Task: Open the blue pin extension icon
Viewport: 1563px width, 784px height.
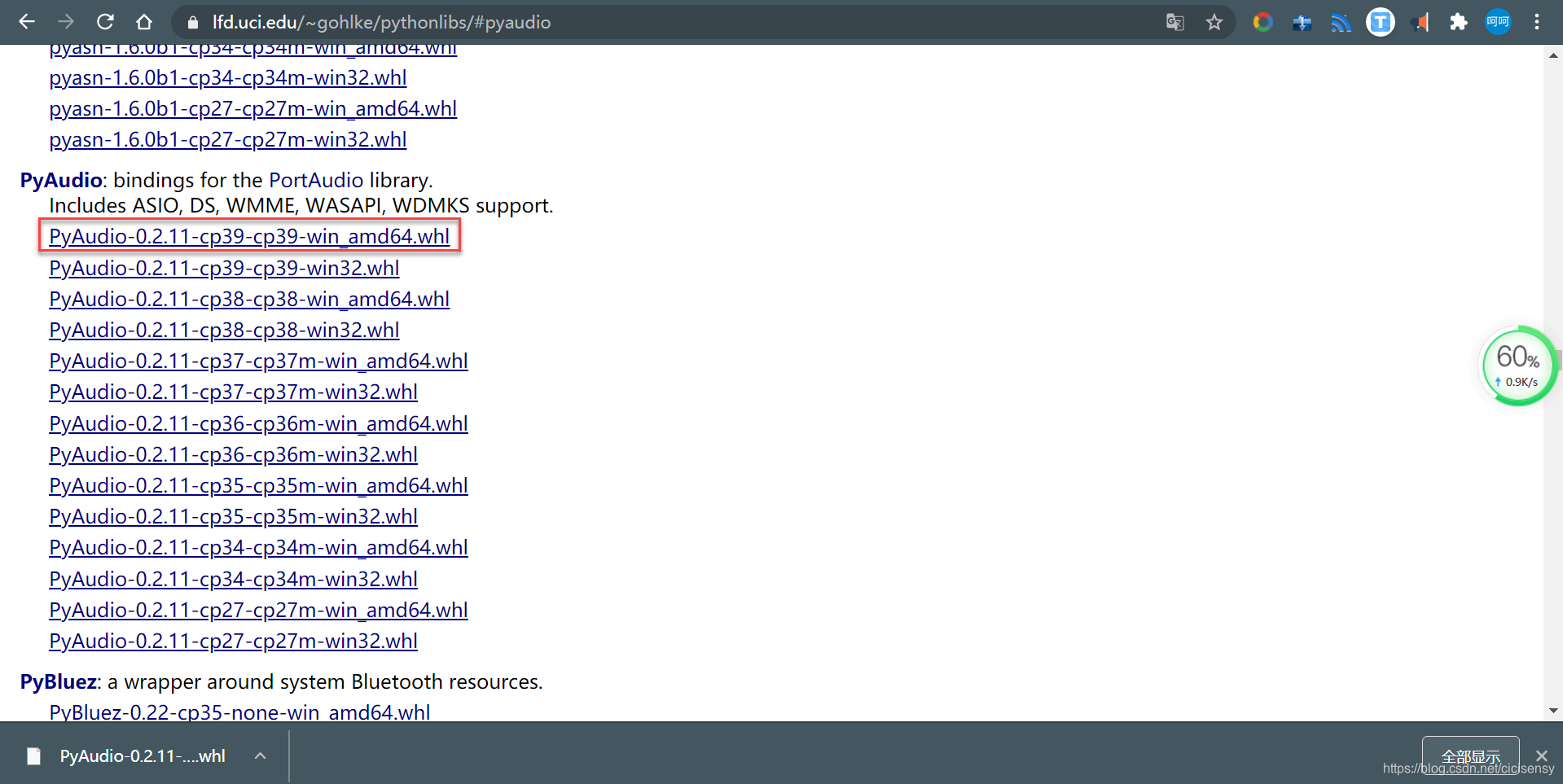Action: [1302, 22]
